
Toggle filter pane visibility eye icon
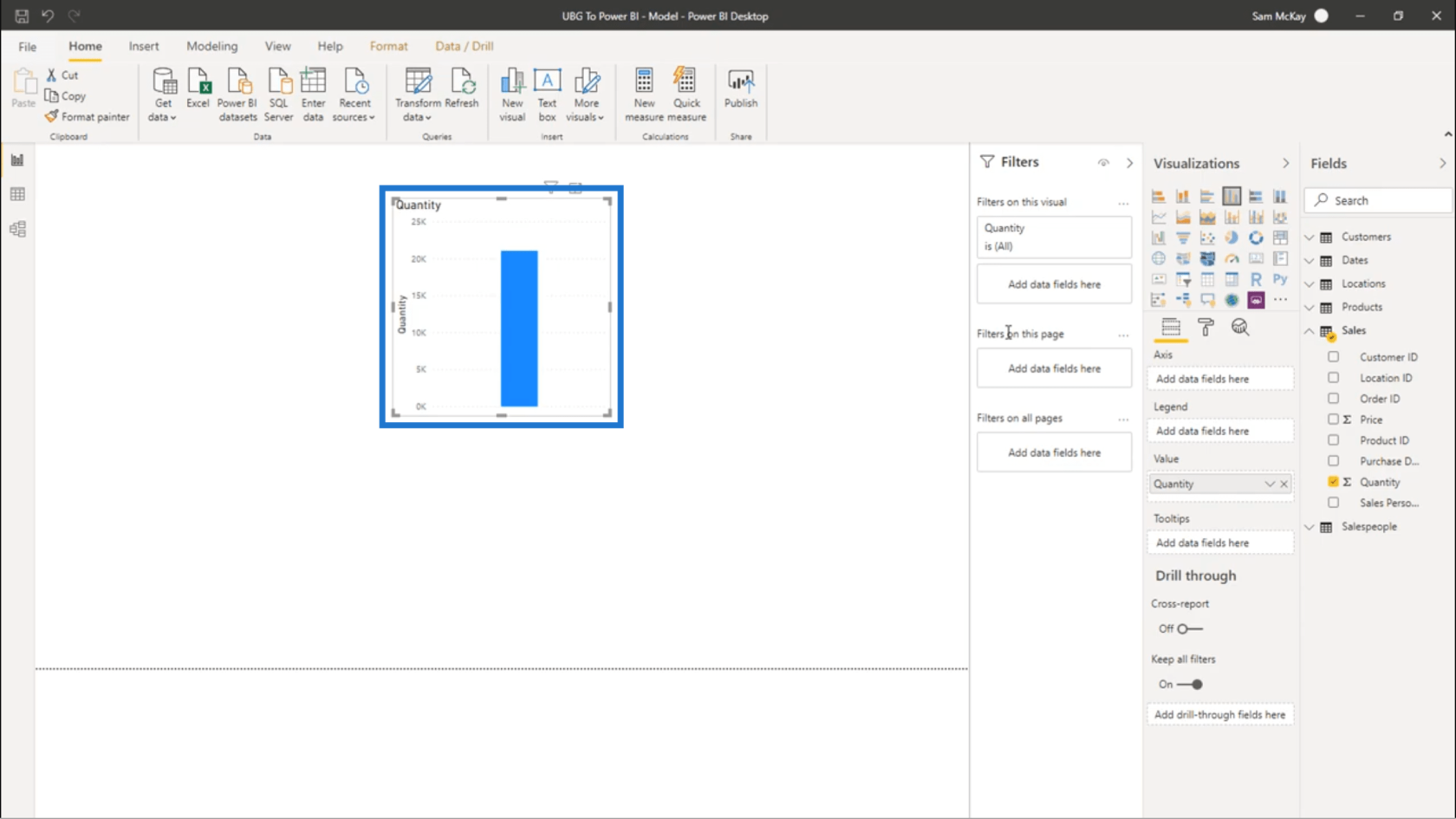pyautogui.click(x=1103, y=162)
